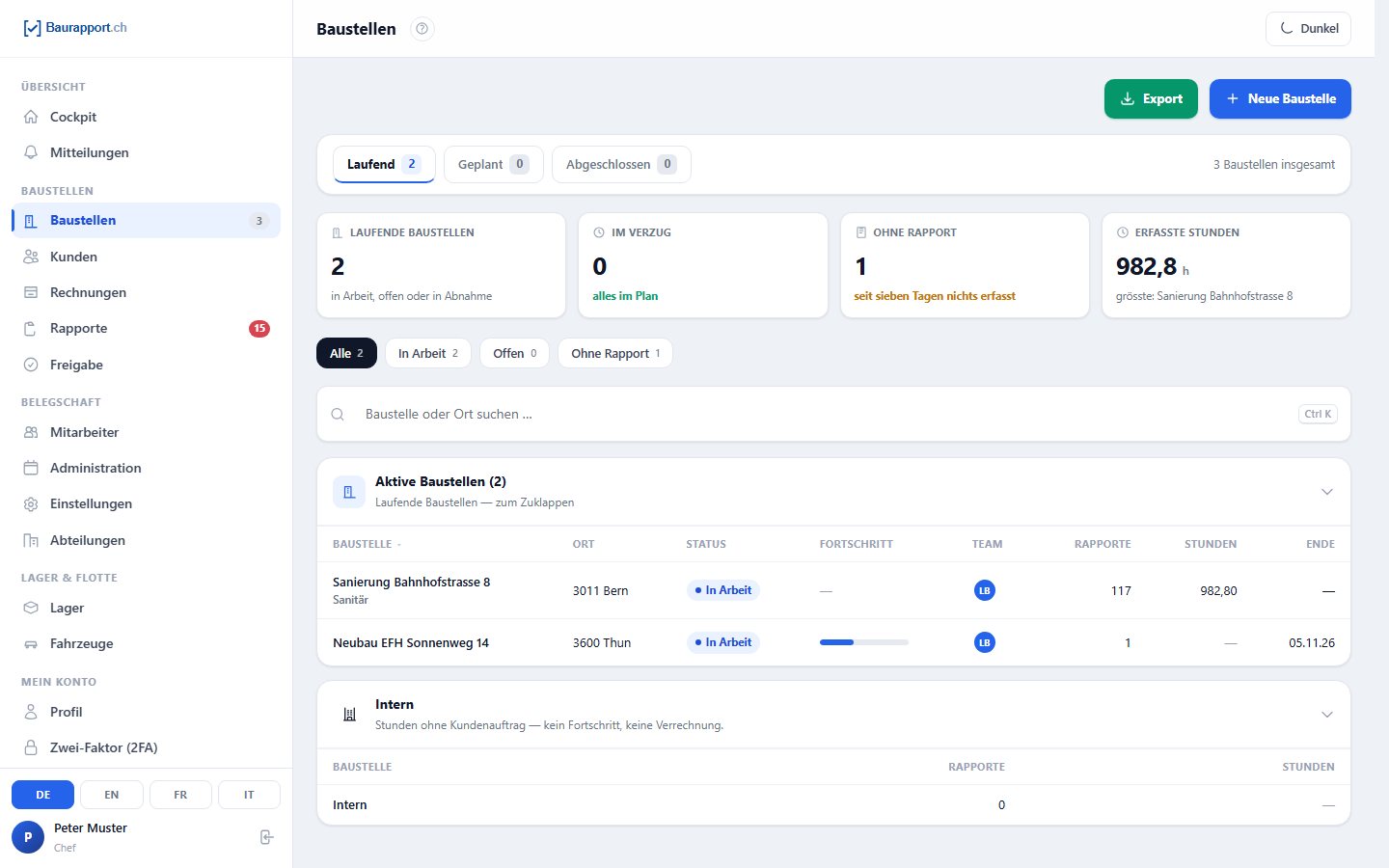
Task: Collapse the Aktive Baustellen section chevron
Action: 1326,492
